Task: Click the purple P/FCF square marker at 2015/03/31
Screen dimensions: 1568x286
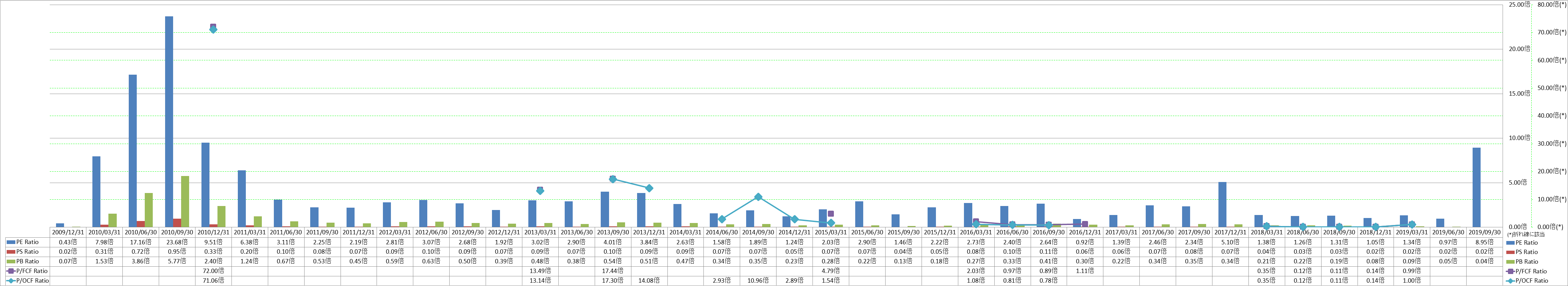Action: click(831, 214)
